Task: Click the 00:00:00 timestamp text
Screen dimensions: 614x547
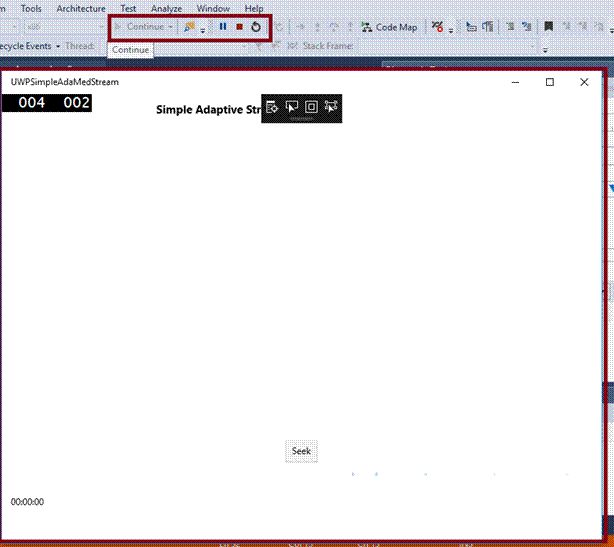Action: pyautogui.click(x=27, y=502)
